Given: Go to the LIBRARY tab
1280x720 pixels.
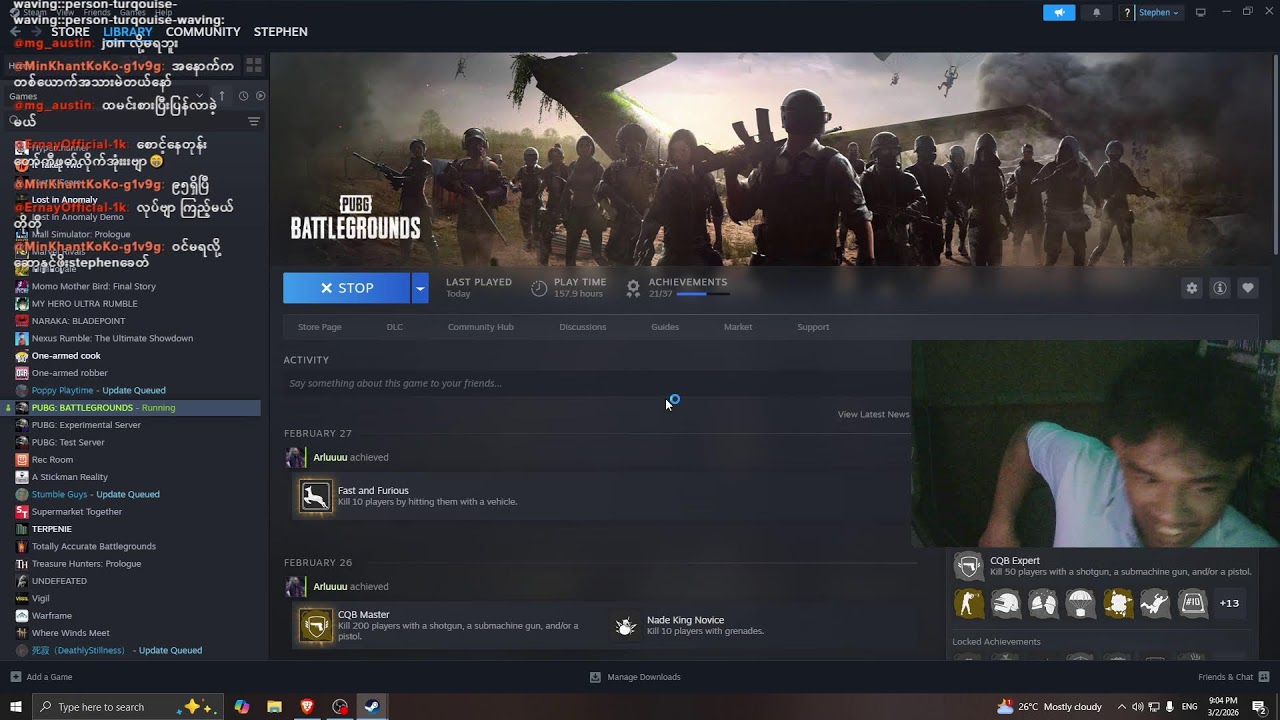Looking at the screenshot, I should click(x=127, y=32).
